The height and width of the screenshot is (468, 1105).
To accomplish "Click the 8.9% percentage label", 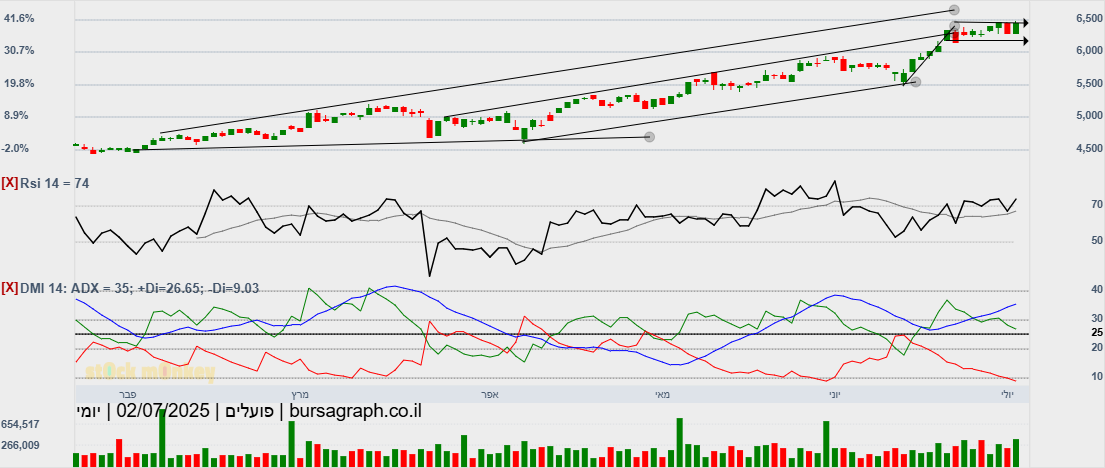I will click(x=17, y=116).
